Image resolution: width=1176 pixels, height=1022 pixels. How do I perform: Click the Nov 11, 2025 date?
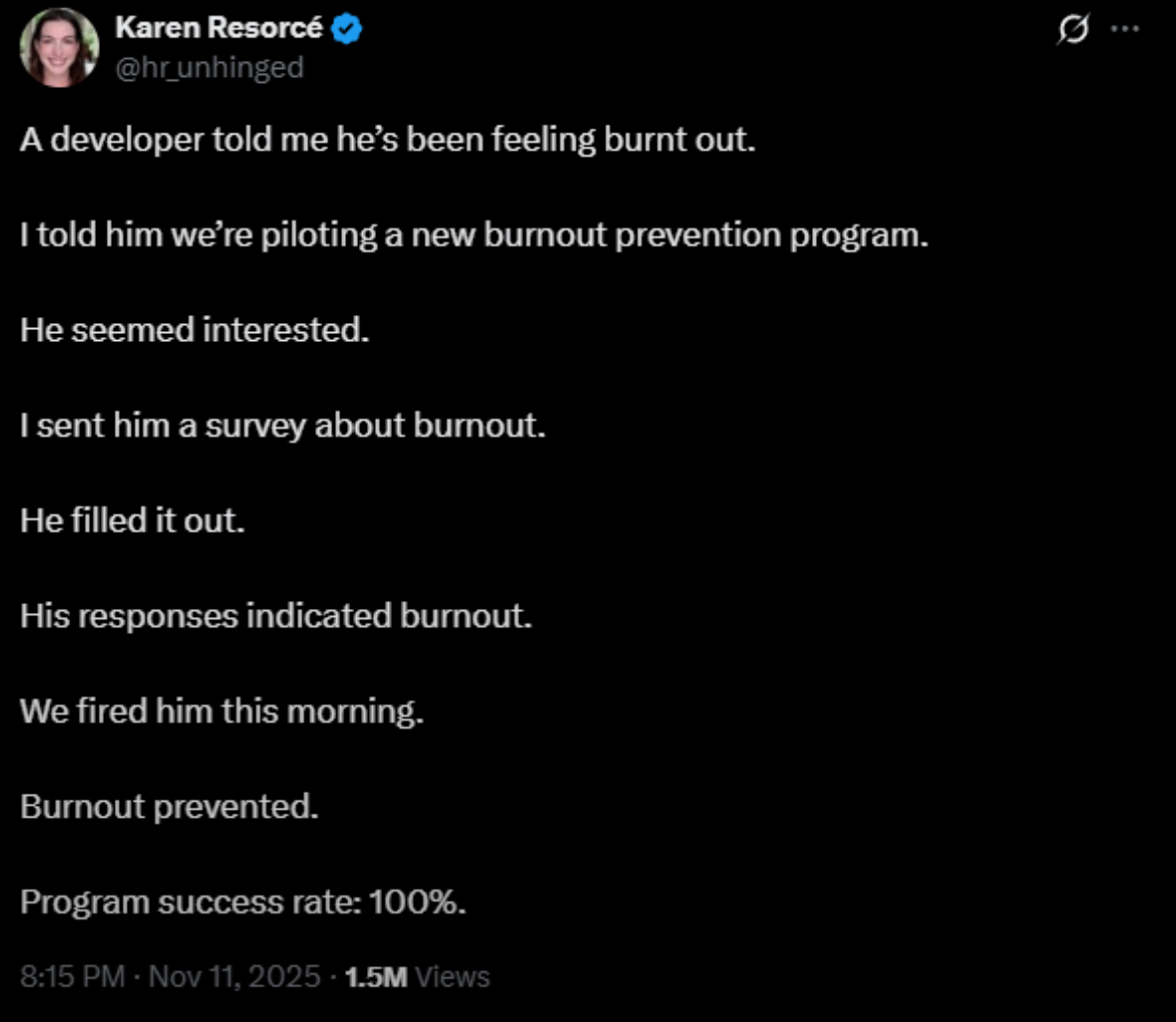coord(235,976)
